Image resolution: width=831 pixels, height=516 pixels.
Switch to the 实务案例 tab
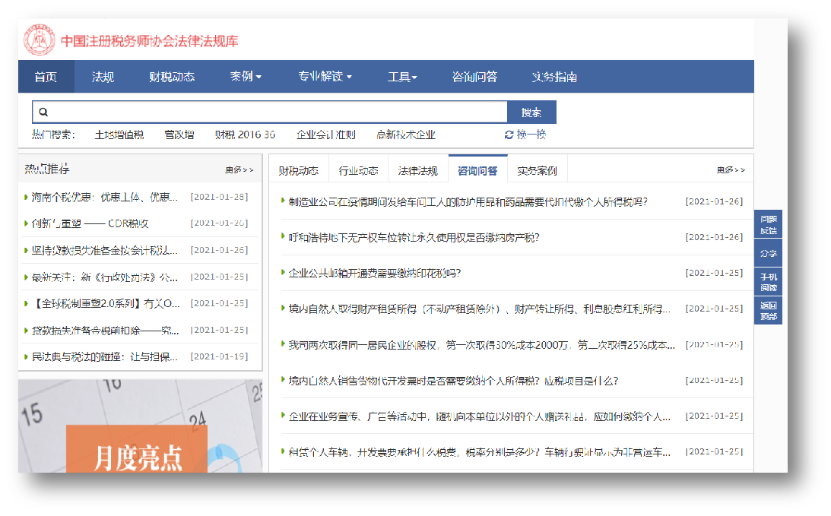(537, 171)
